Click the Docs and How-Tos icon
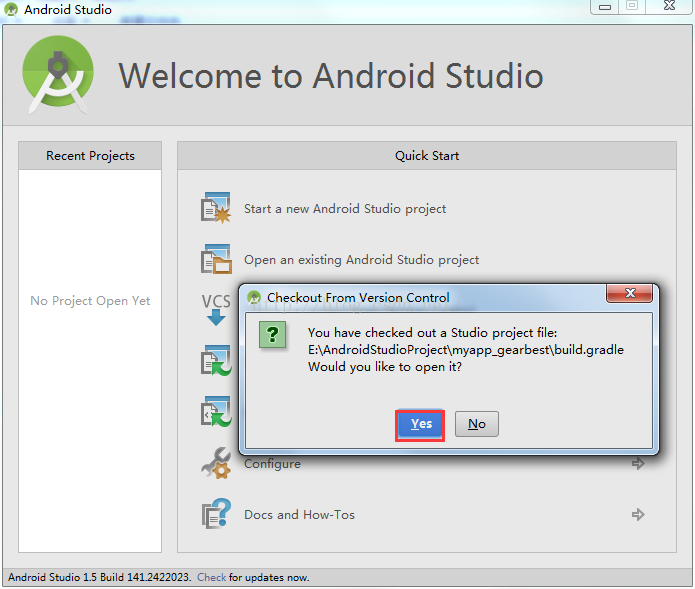This screenshot has height=589, width=695. click(x=216, y=514)
